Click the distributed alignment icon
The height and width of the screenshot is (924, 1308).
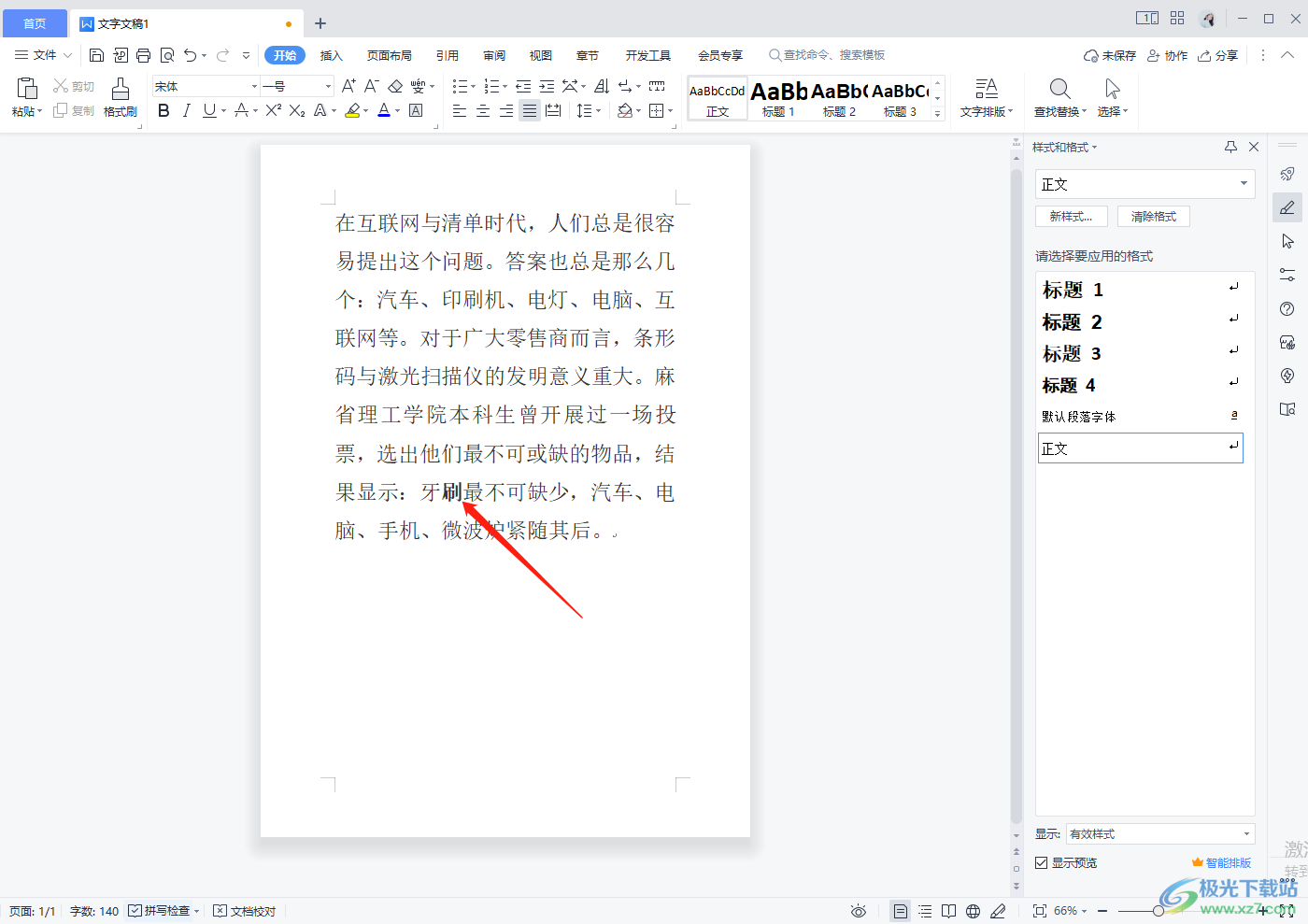click(x=553, y=110)
